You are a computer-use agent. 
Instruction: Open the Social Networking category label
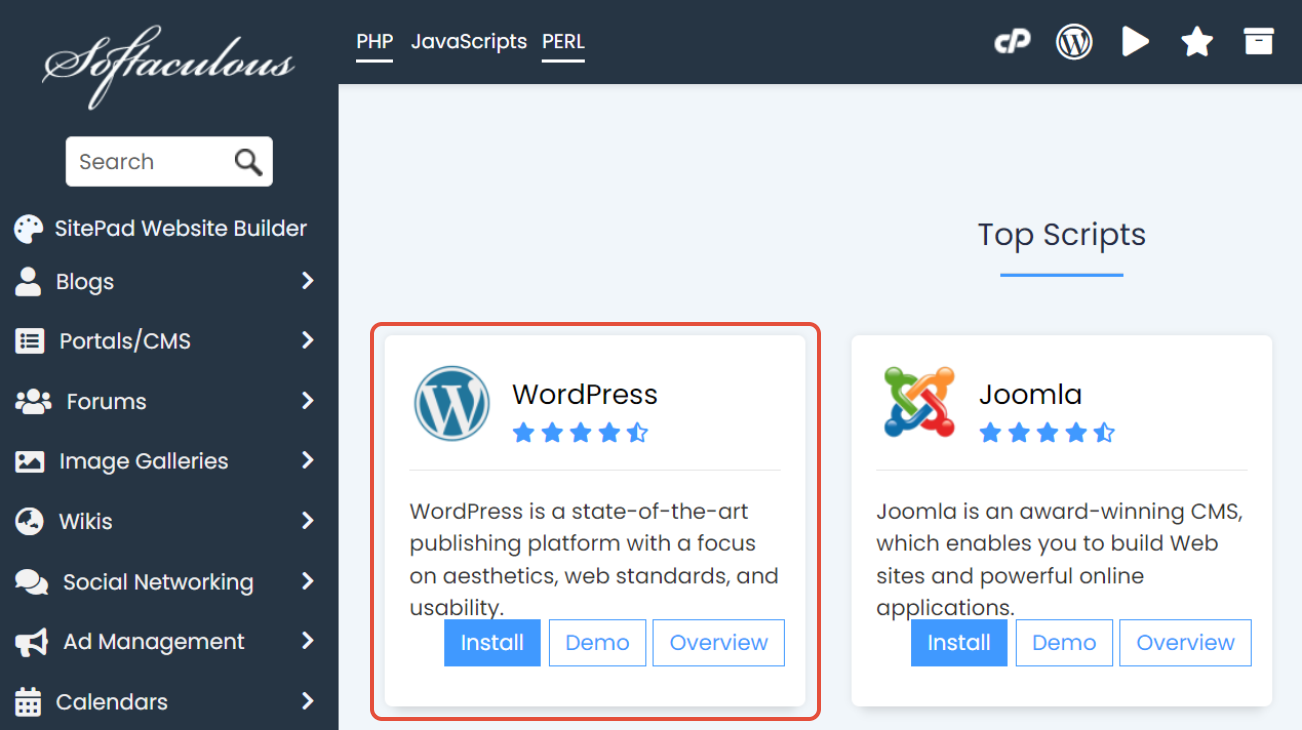tap(158, 582)
